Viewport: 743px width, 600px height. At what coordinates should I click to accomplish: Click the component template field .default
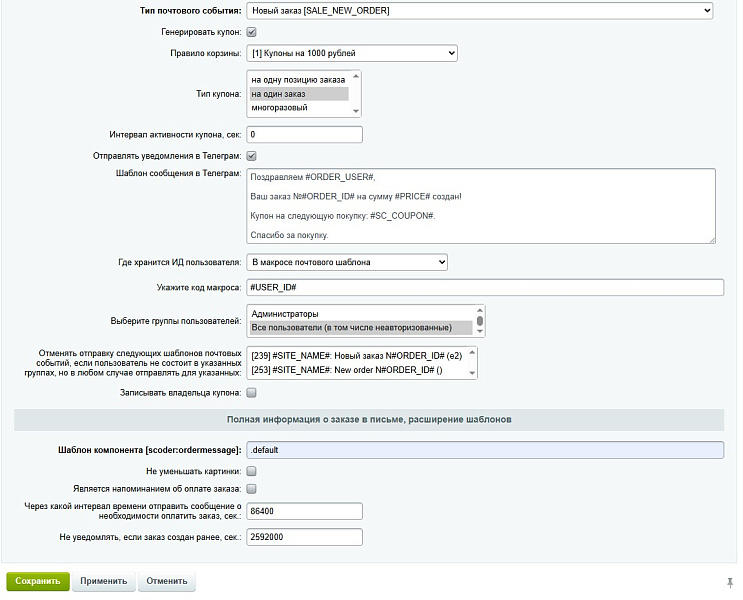coord(485,450)
